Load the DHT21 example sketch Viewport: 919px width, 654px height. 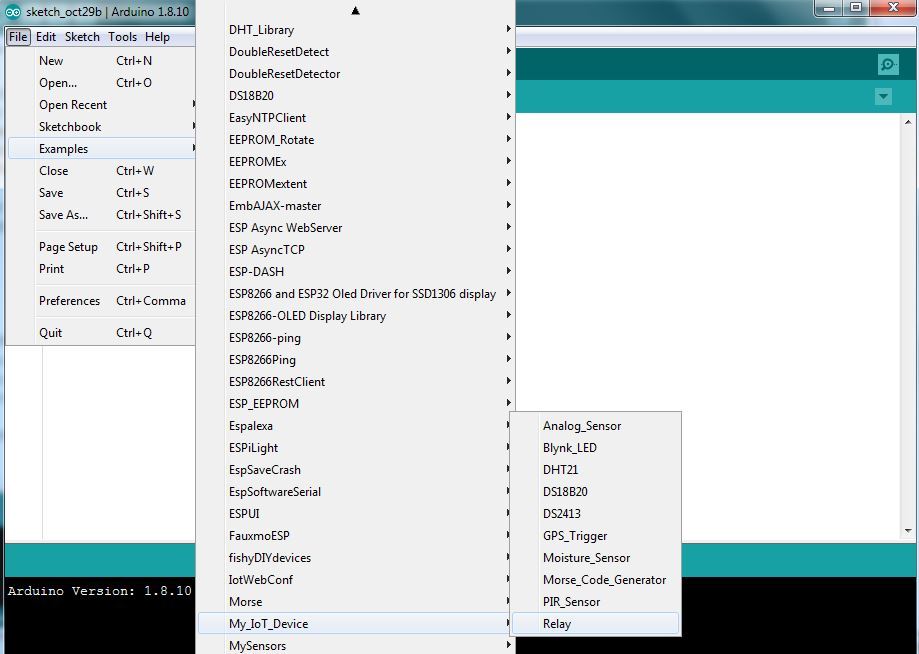pos(595,469)
